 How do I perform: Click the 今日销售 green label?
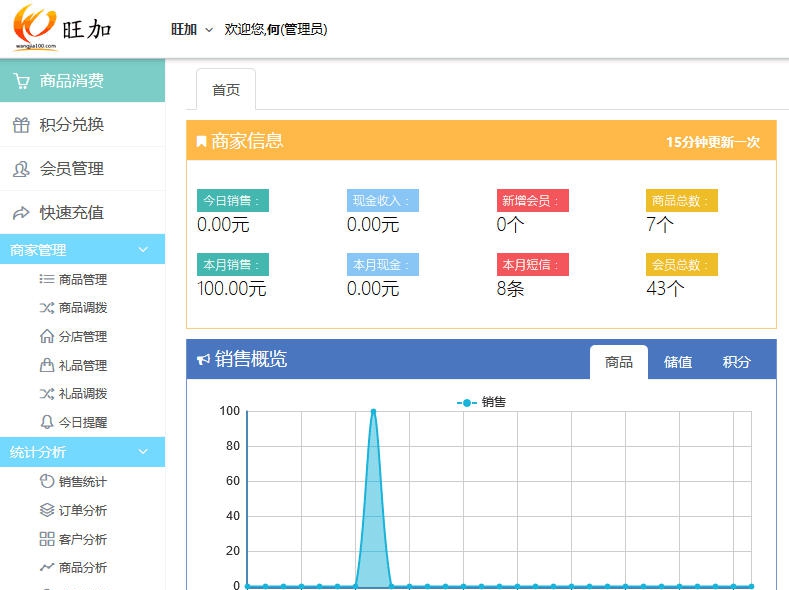pyautogui.click(x=232, y=200)
